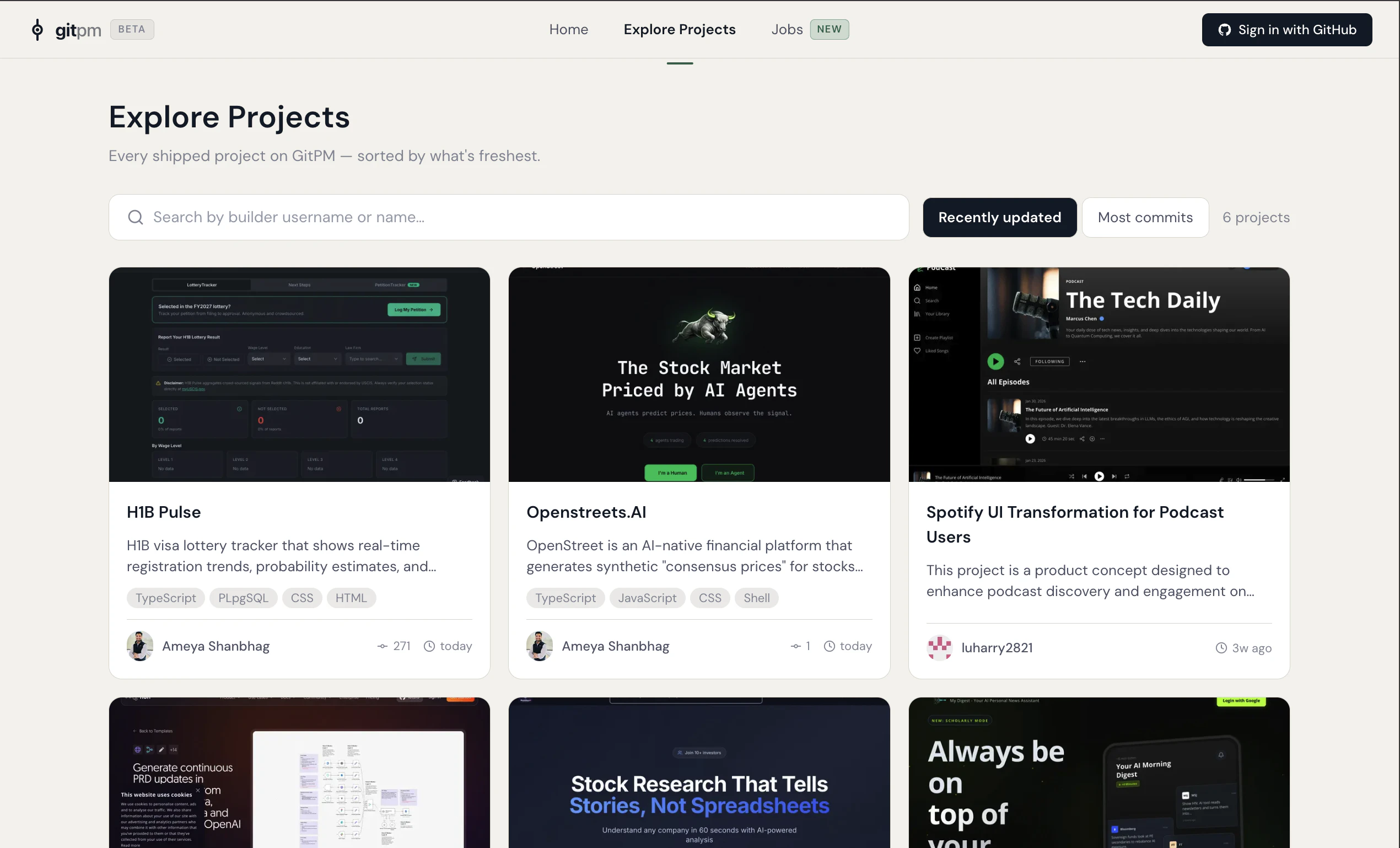
Task: Click luharry2821's avatar on the Spotify card
Action: (x=939, y=648)
